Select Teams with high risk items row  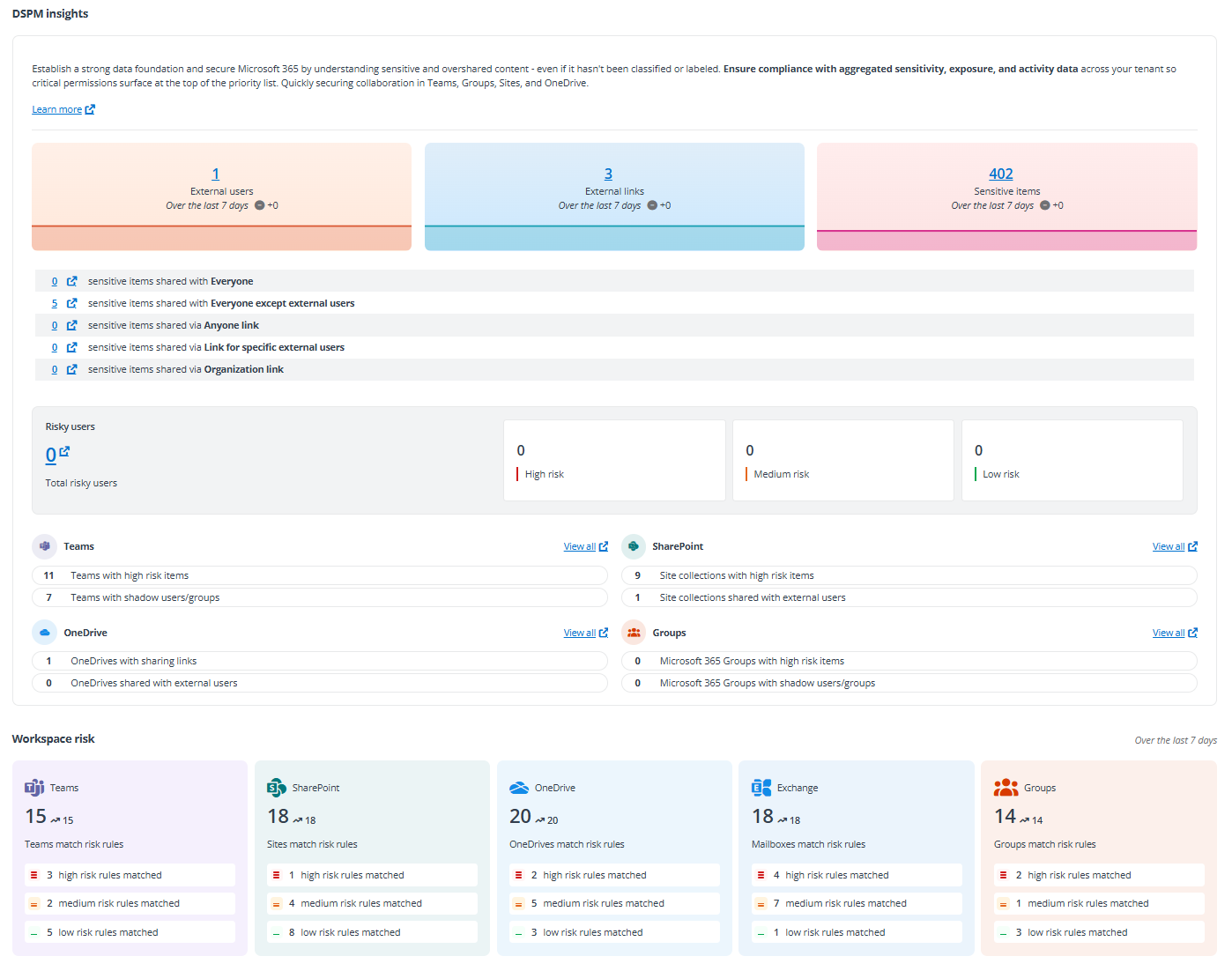pos(320,575)
